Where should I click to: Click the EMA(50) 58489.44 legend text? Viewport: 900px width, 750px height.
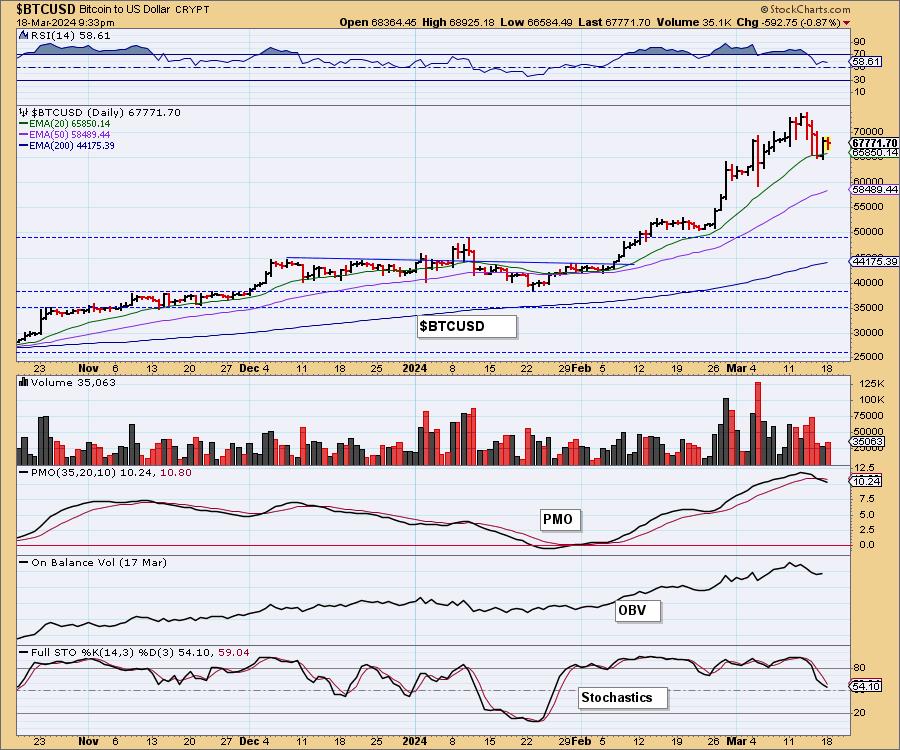coord(69,134)
